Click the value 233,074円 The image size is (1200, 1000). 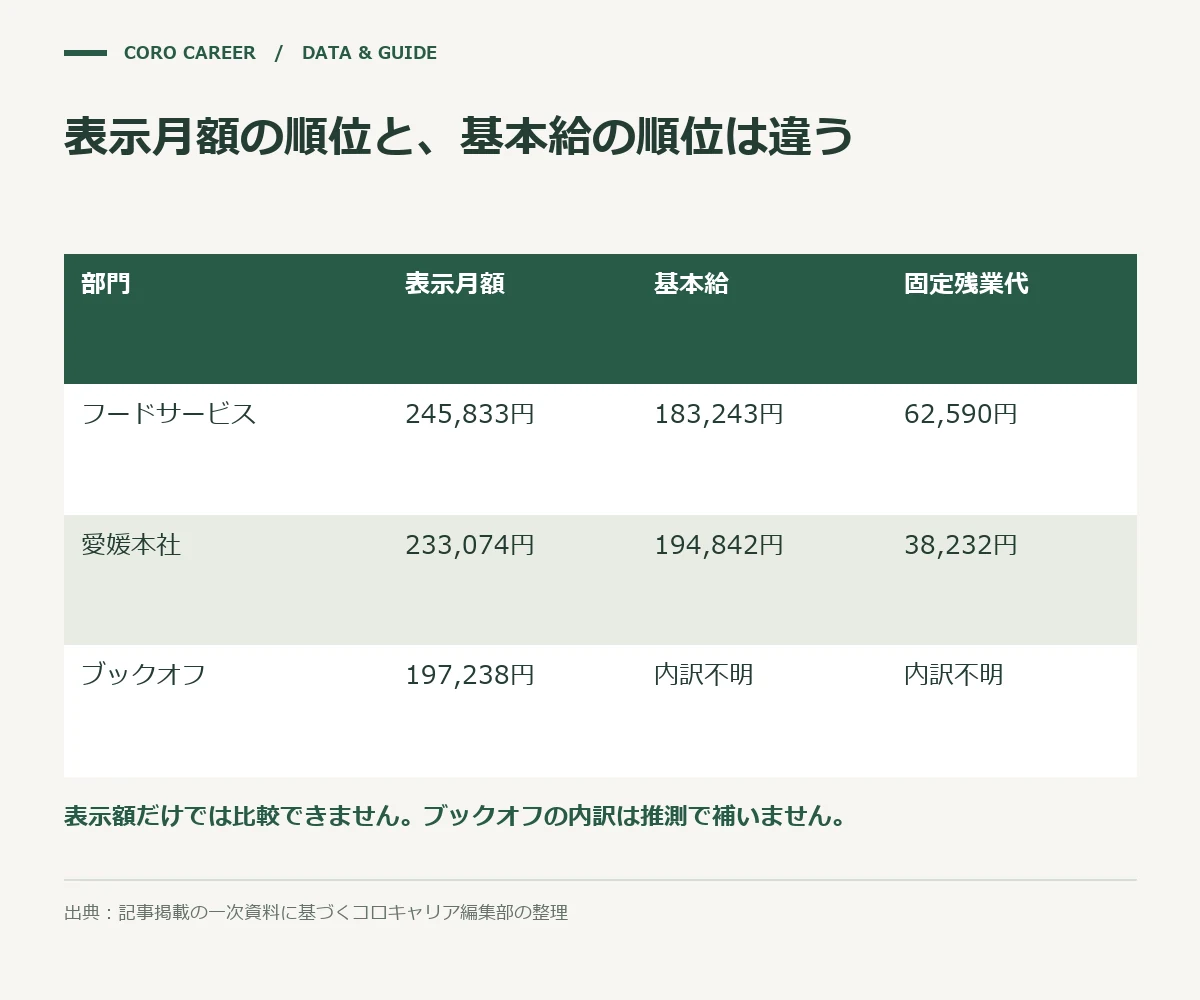click(x=470, y=545)
